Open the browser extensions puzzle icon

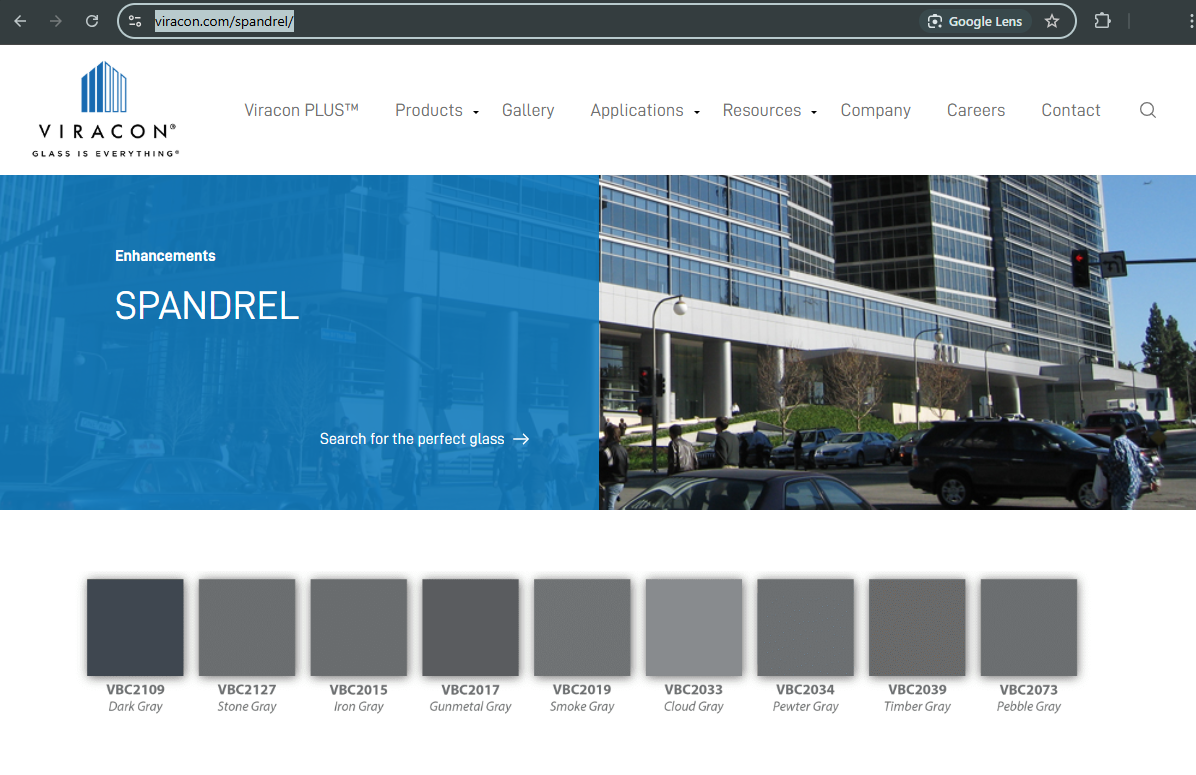(1102, 21)
